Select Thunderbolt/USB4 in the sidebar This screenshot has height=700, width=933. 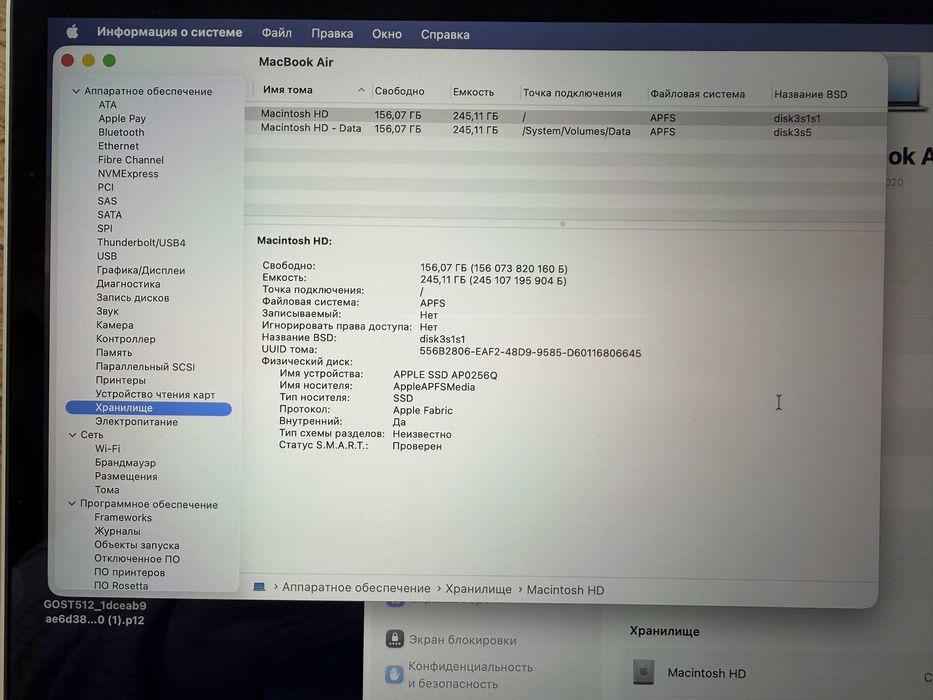point(141,242)
